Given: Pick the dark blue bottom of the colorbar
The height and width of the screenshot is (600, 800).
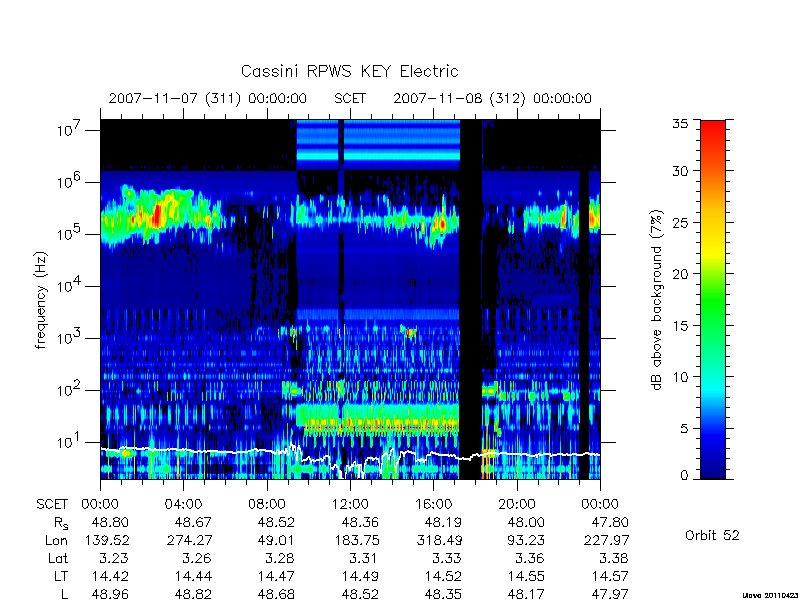Looking at the screenshot, I should click(713, 467).
